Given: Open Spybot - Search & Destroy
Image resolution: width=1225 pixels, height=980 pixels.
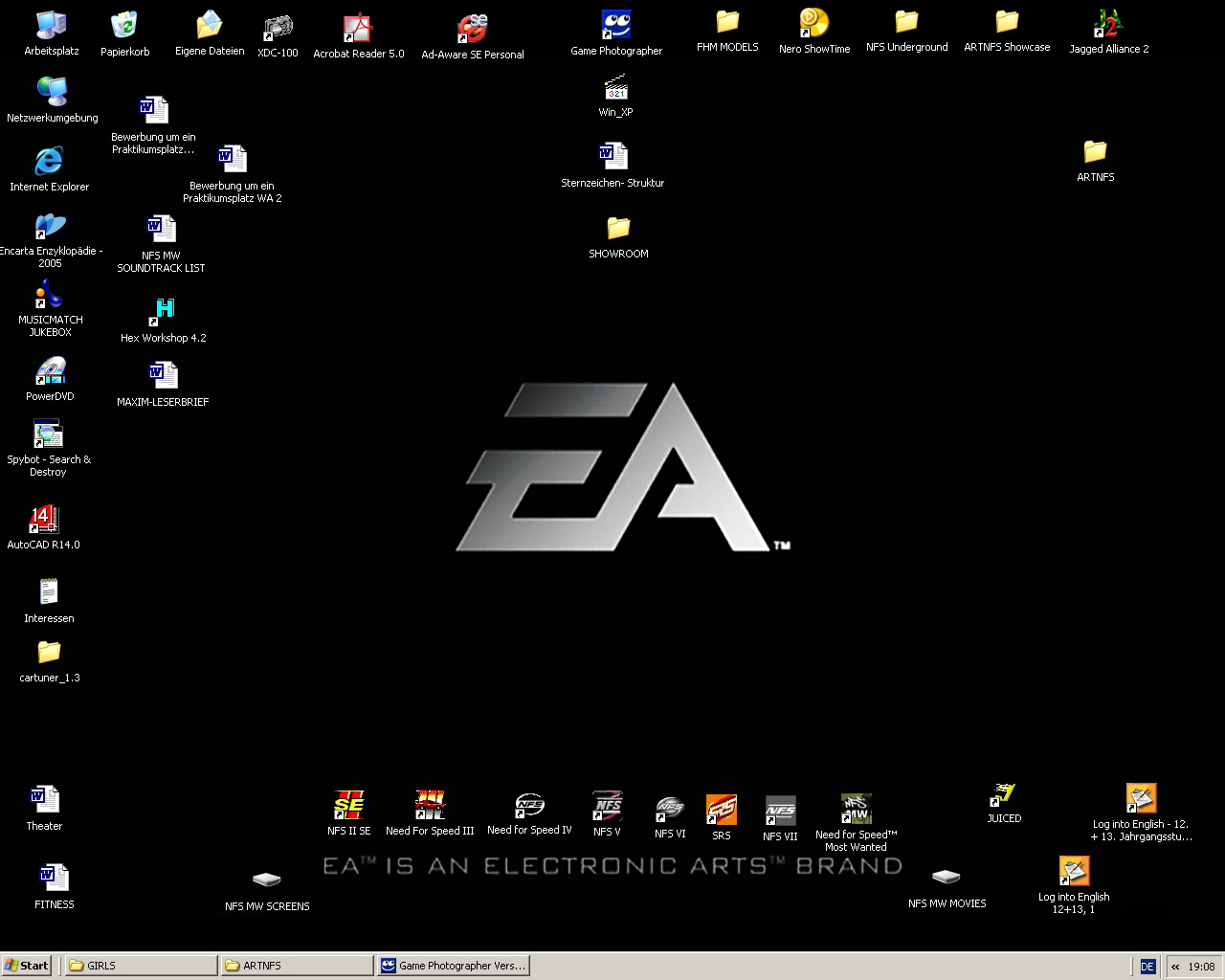Looking at the screenshot, I should (x=49, y=437).
